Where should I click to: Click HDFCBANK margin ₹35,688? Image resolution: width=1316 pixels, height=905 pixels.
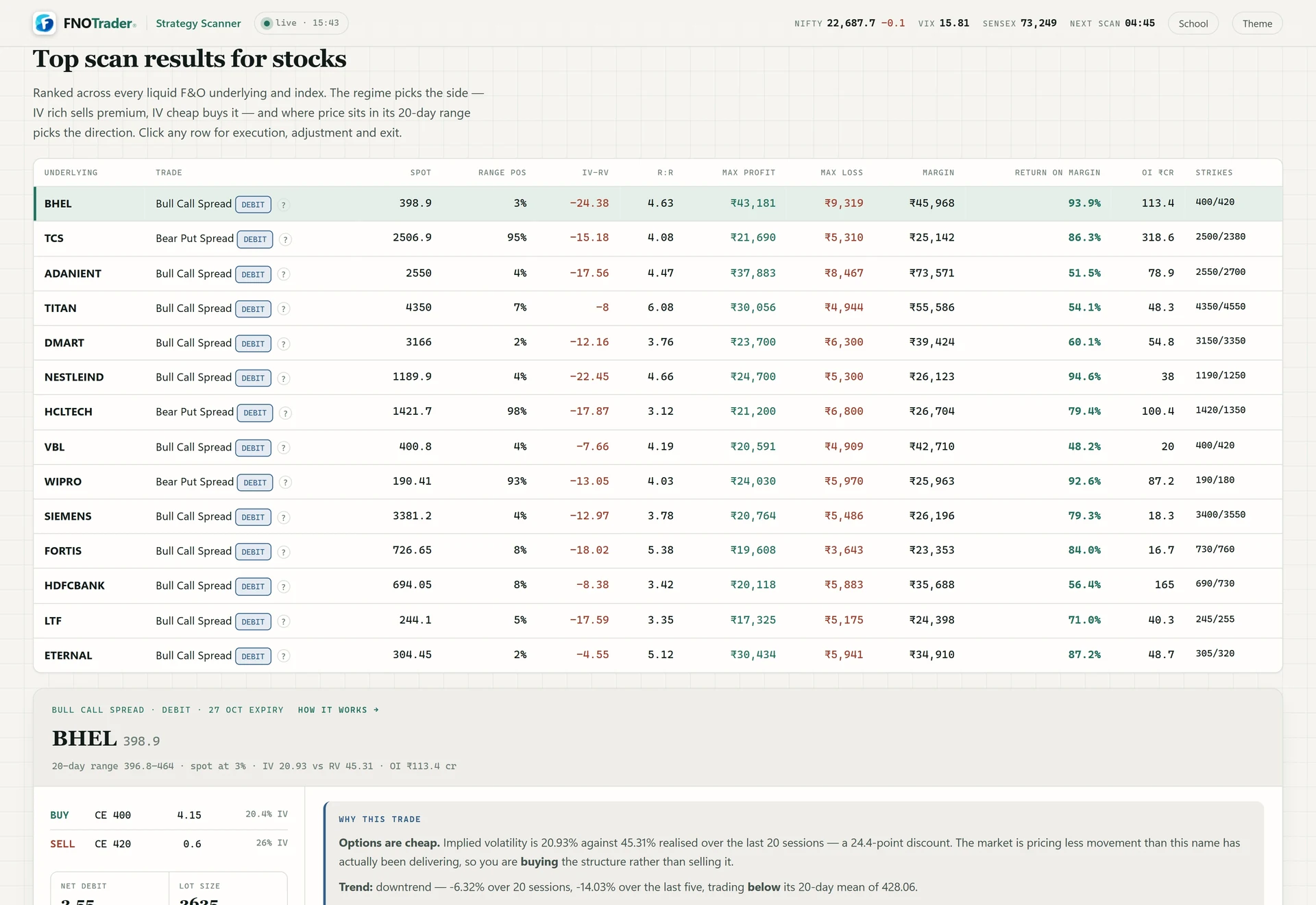(x=931, y=585)
